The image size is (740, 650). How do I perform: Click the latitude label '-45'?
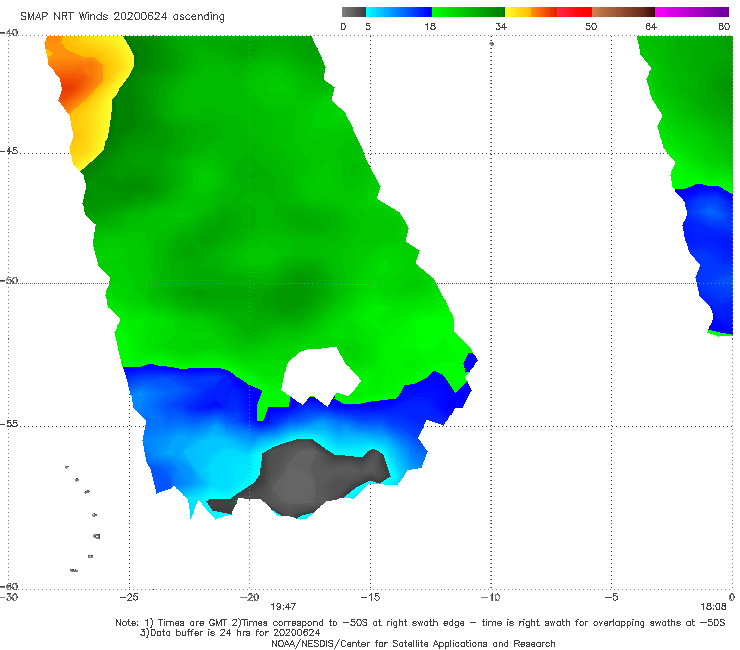pos(9,151)
